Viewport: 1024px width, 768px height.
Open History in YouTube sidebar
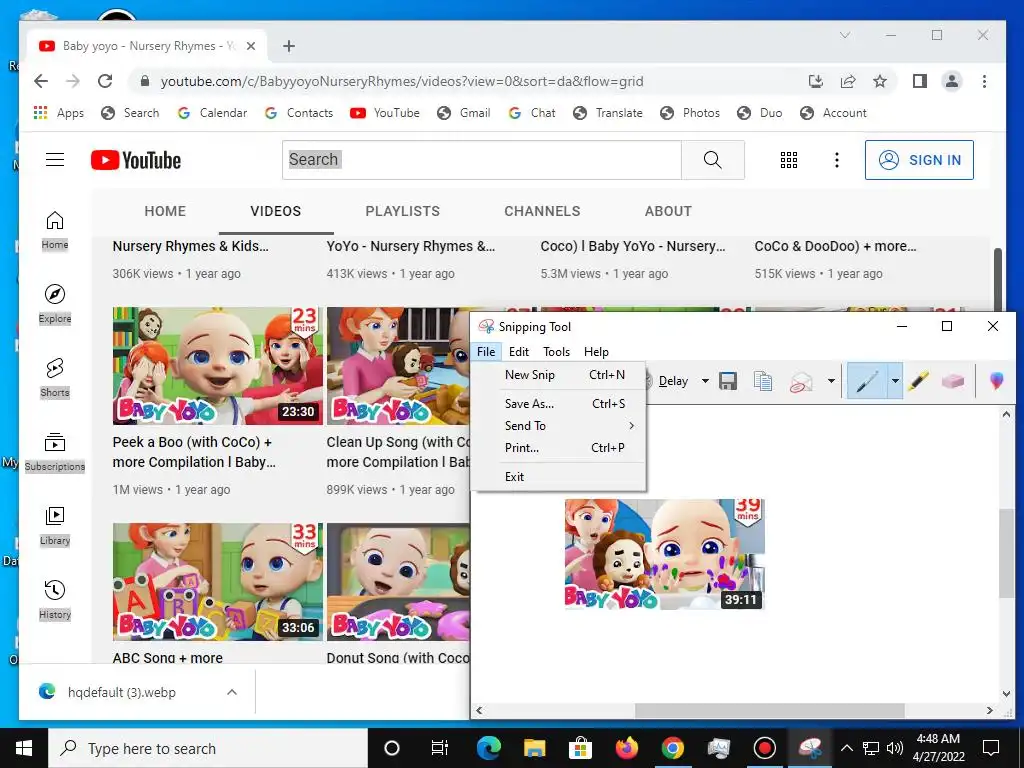55,600
